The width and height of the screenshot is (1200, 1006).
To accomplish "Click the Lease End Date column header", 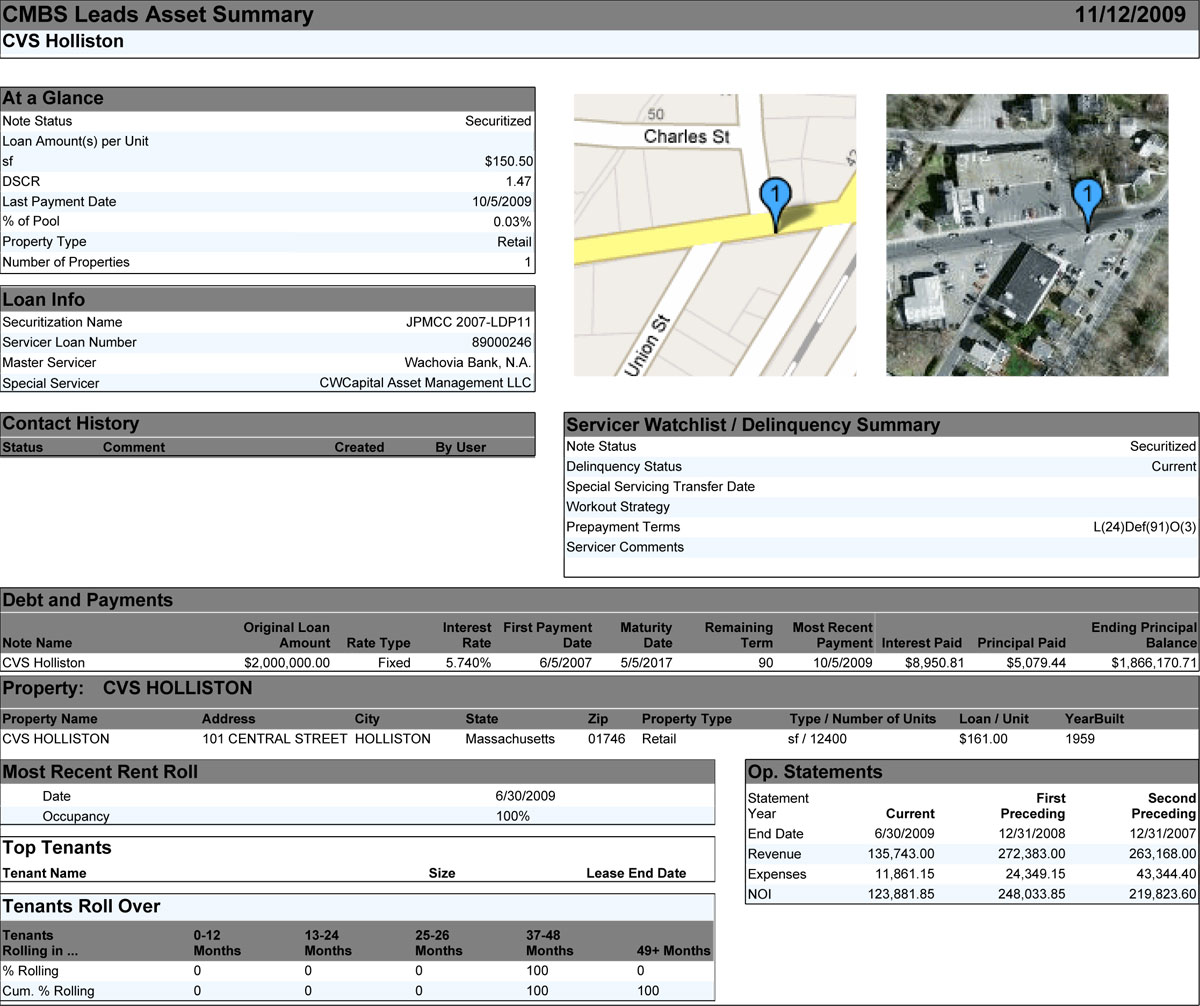I will click(x=636, y=873).
